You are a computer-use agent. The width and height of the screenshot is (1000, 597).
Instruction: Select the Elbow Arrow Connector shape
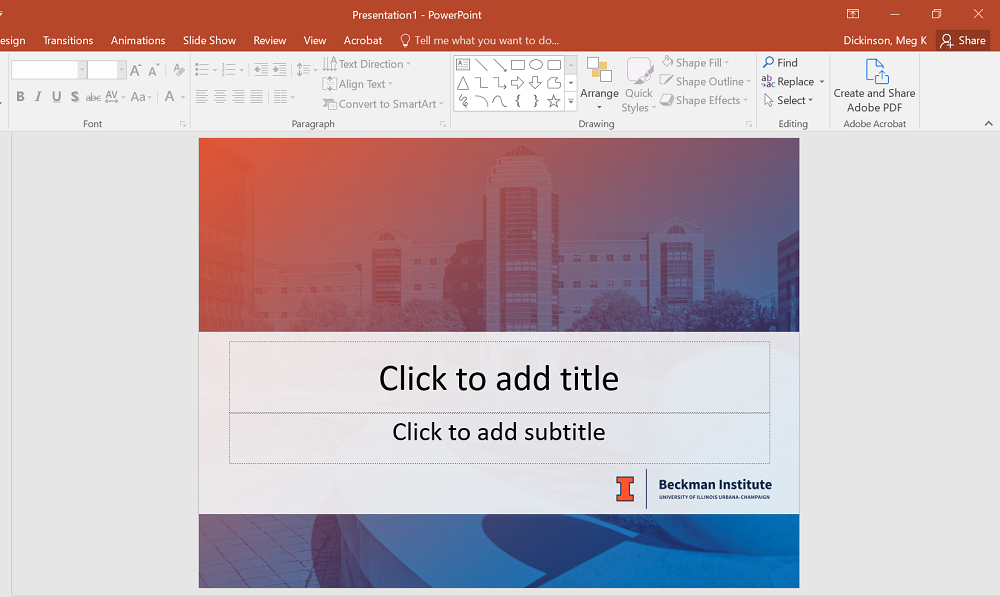tap(499, 83)
